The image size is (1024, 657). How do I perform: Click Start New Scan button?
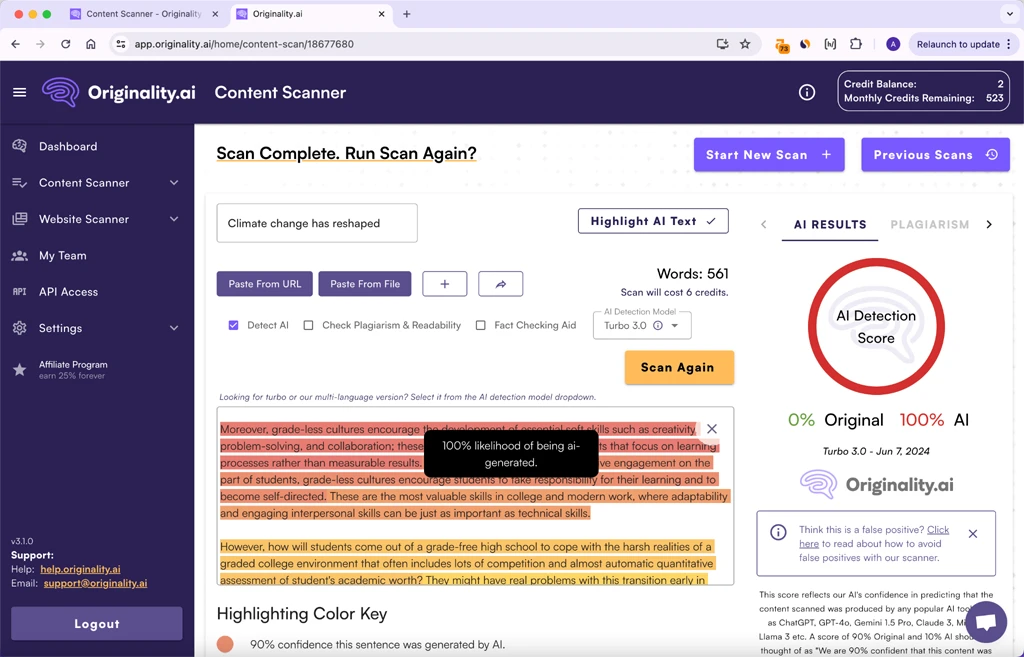pos(769,155)
